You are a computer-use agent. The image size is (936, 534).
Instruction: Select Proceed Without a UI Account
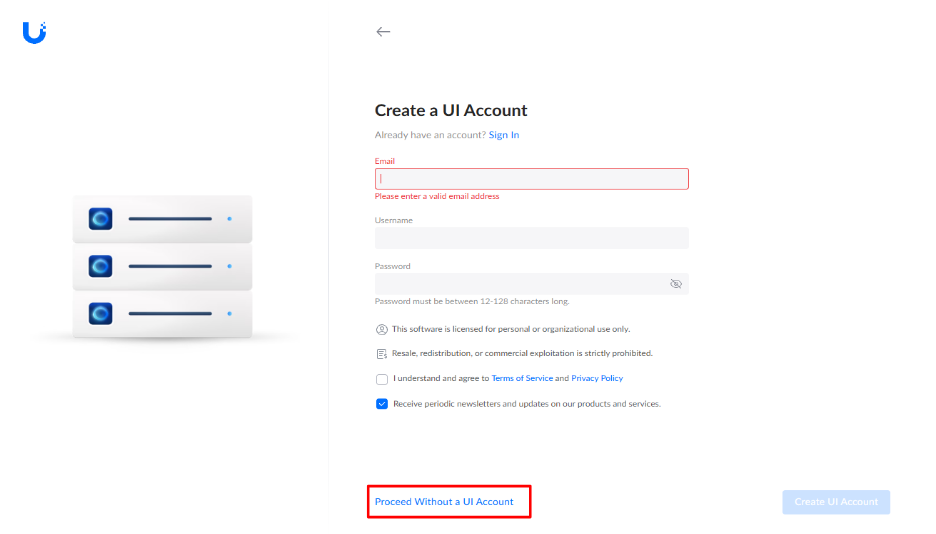[x=444, y=502]
